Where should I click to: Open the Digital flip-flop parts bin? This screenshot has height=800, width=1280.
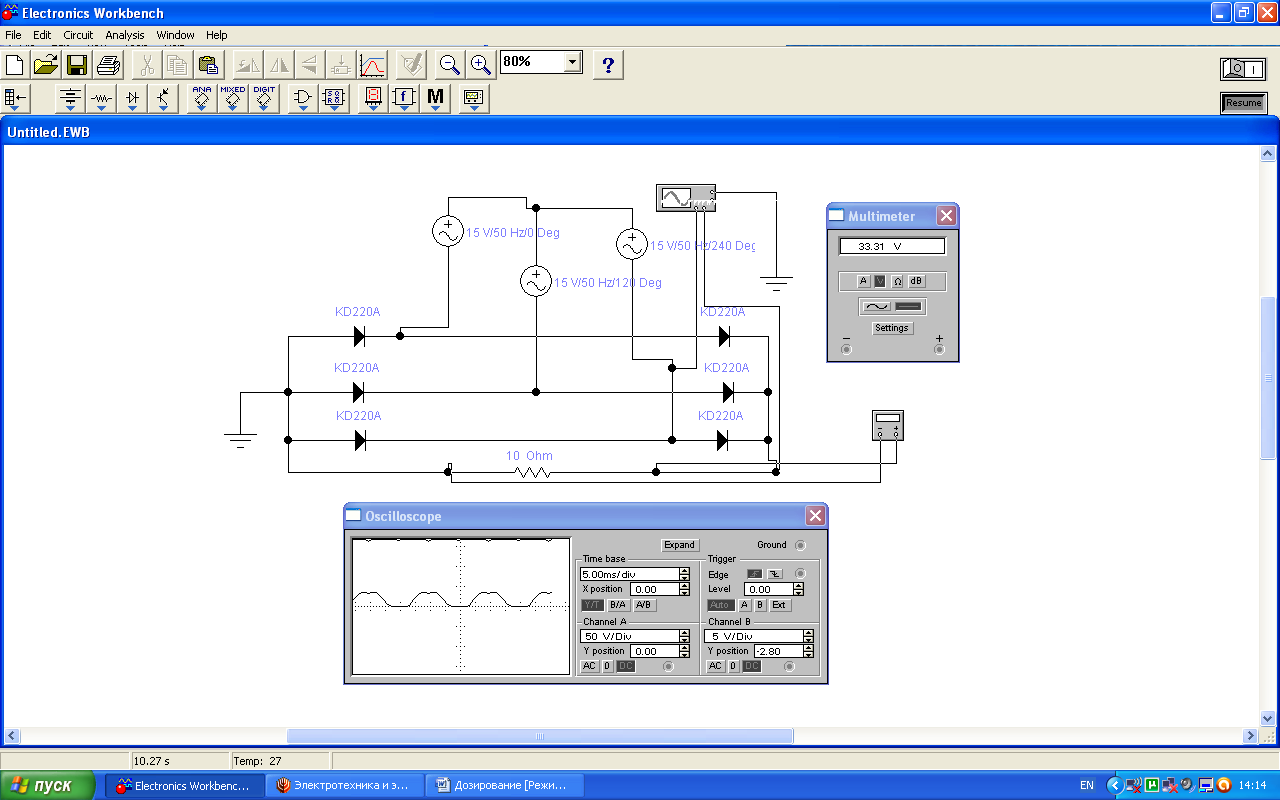click(334, 99)
